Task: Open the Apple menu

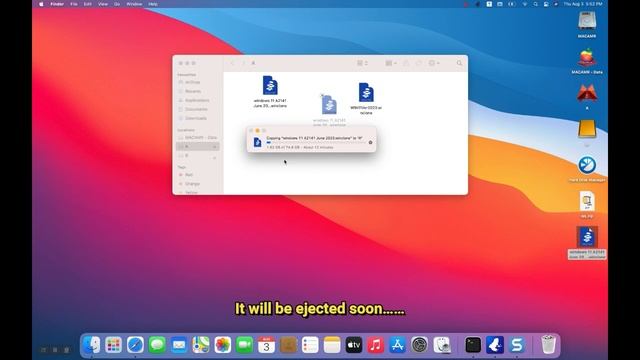Action: pos(41,4)
